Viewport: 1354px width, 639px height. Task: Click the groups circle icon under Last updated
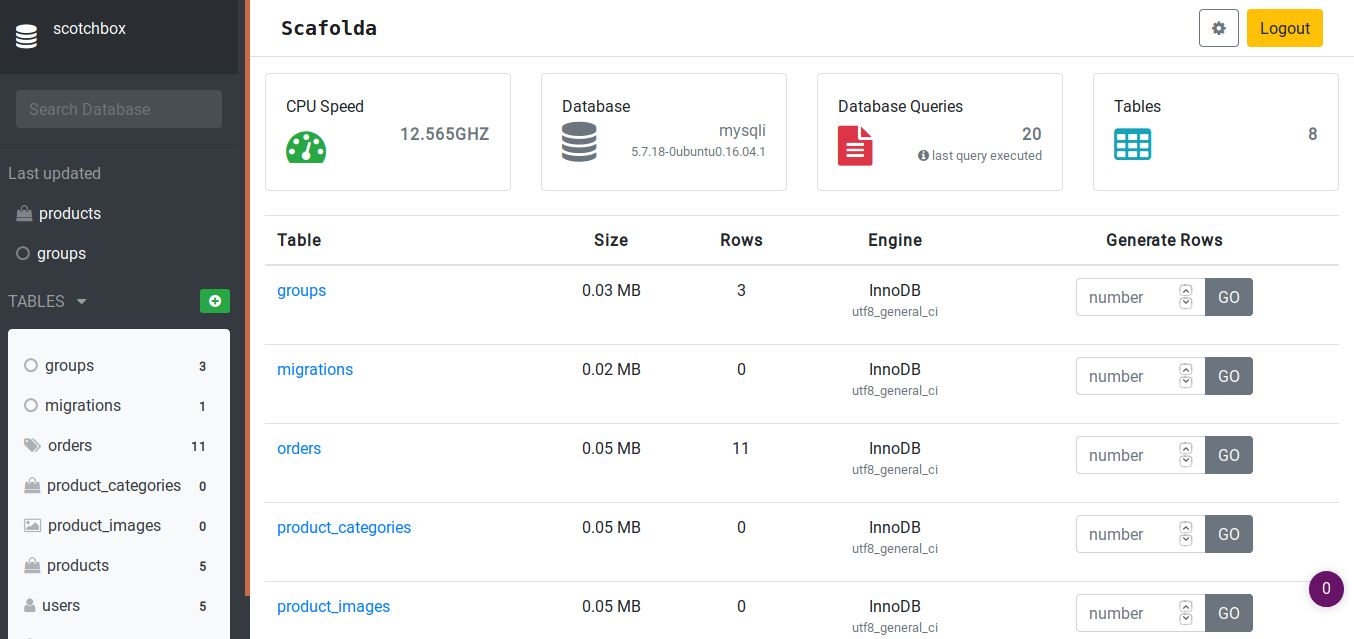23,253
